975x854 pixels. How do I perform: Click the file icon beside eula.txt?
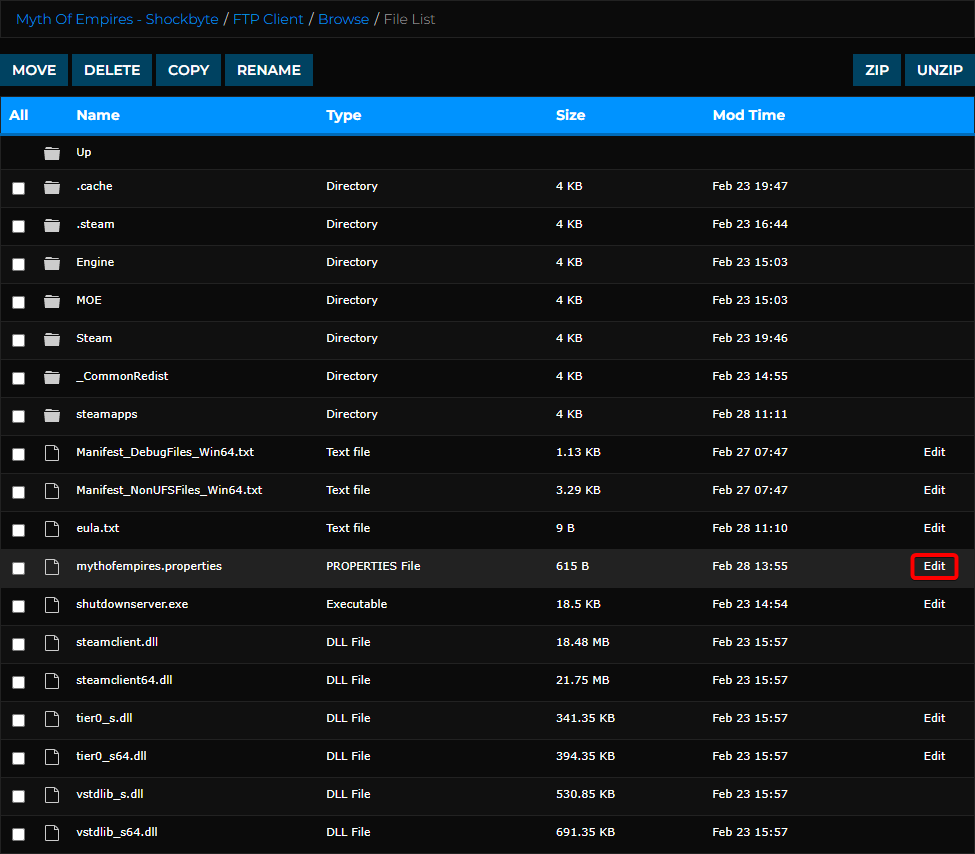[x=52, y=528]
